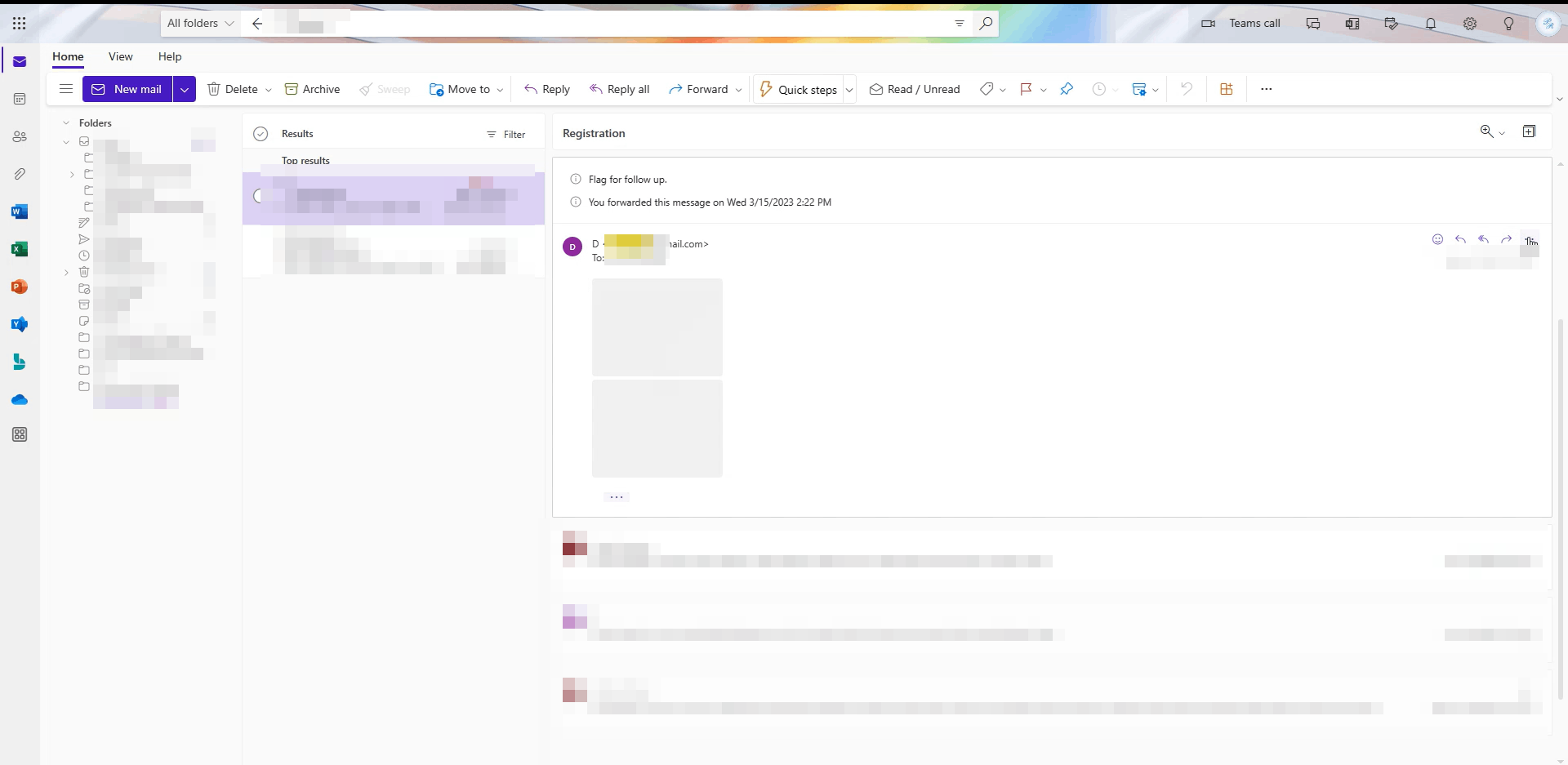1568x765 pixels.
Task: Open OneDrive from the sidebar
Action: [x=20, y=399]
